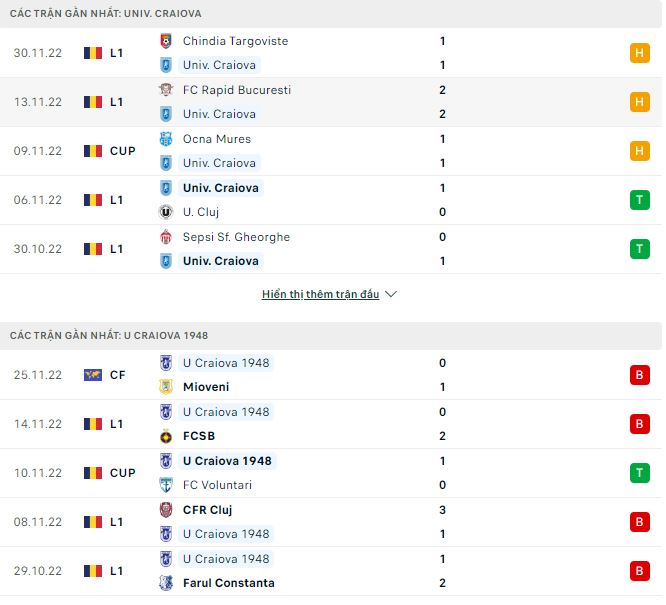The width and height of the screenshot is (666, 605).
Task: Click the Ocna Mures team crest
Action: [166, 139]
